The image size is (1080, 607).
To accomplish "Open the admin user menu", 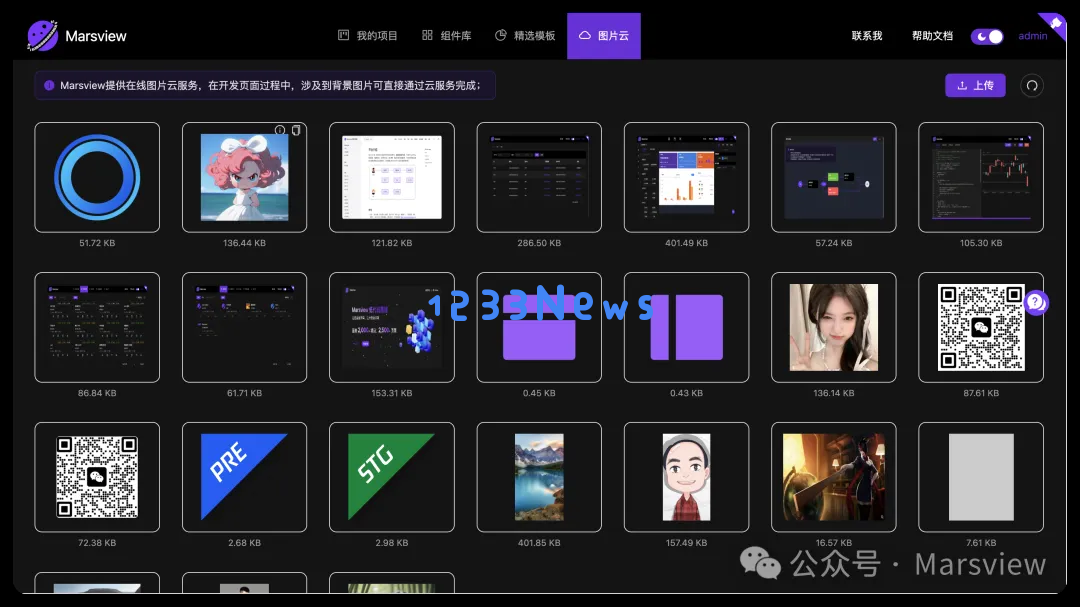I will [1032, 36].
